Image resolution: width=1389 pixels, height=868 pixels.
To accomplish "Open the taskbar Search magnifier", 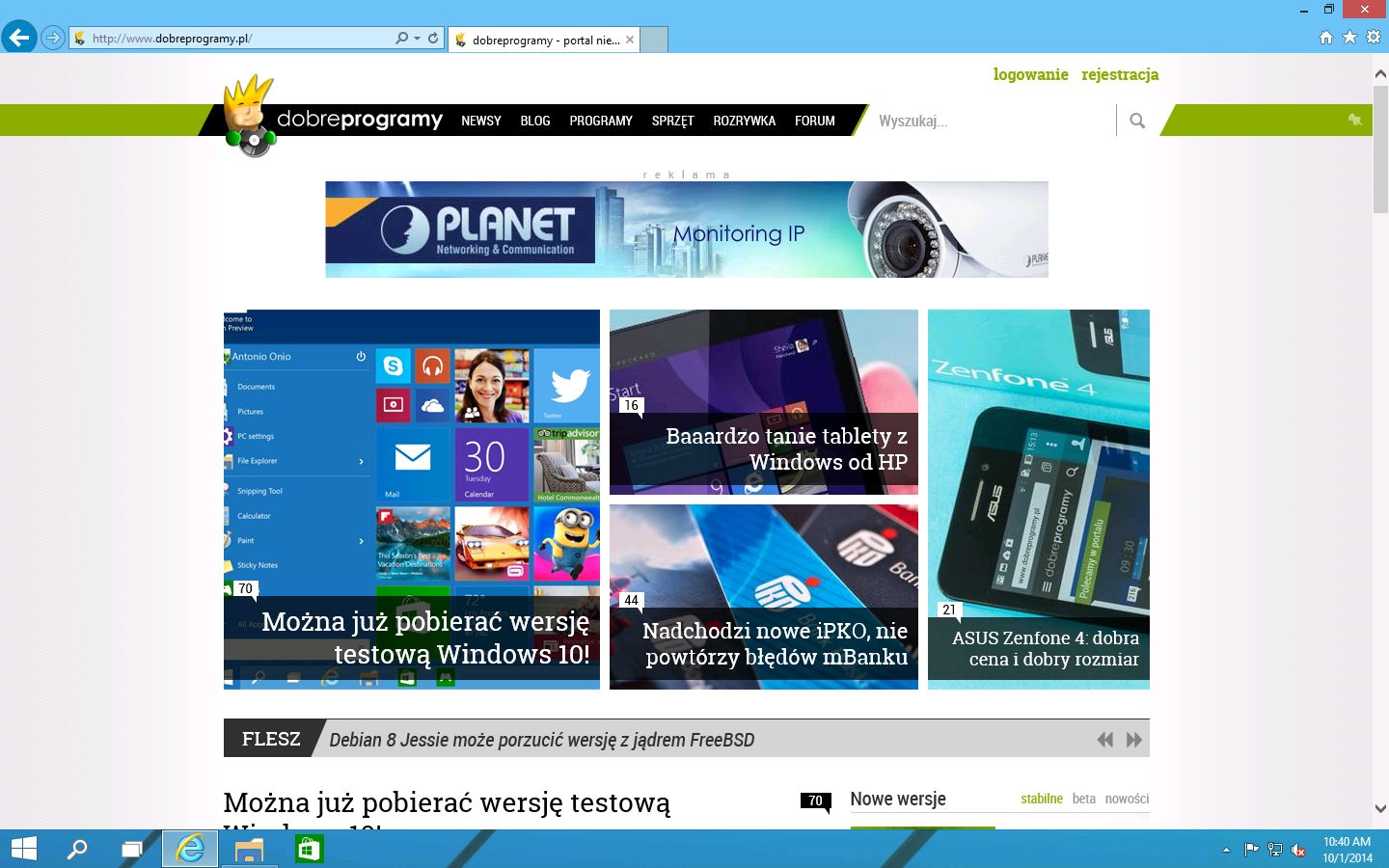I will click(x=76, y=849).
